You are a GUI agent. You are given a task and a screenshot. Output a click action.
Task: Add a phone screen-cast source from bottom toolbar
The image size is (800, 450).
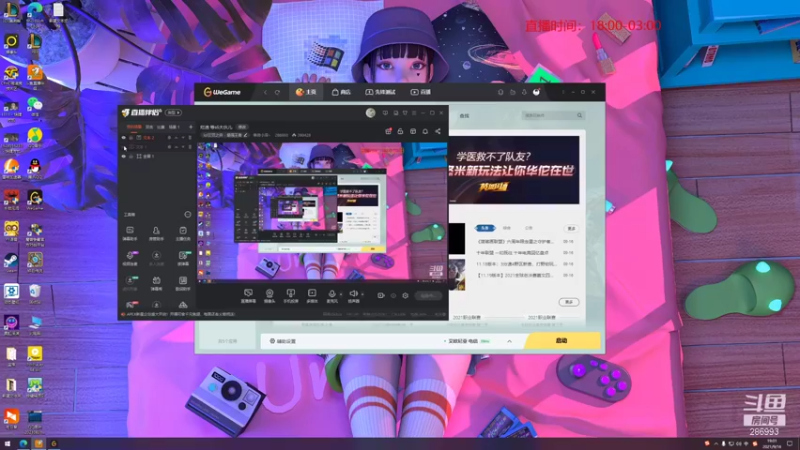point(291,296)
